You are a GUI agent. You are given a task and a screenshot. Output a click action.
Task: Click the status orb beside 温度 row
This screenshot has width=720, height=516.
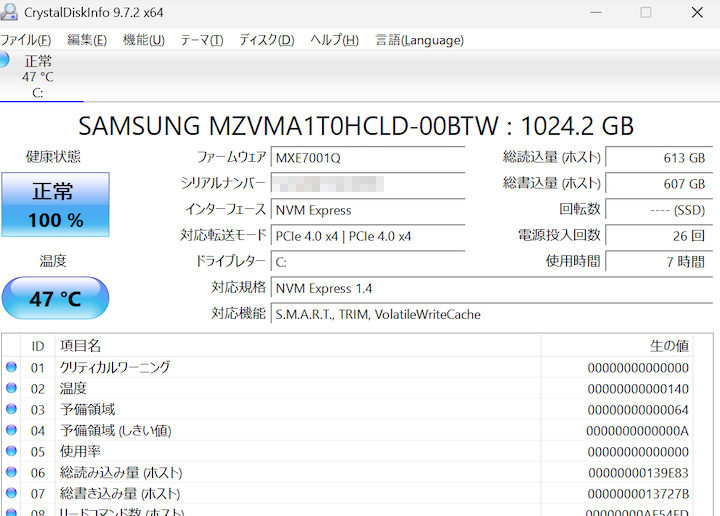click(12, 388)
